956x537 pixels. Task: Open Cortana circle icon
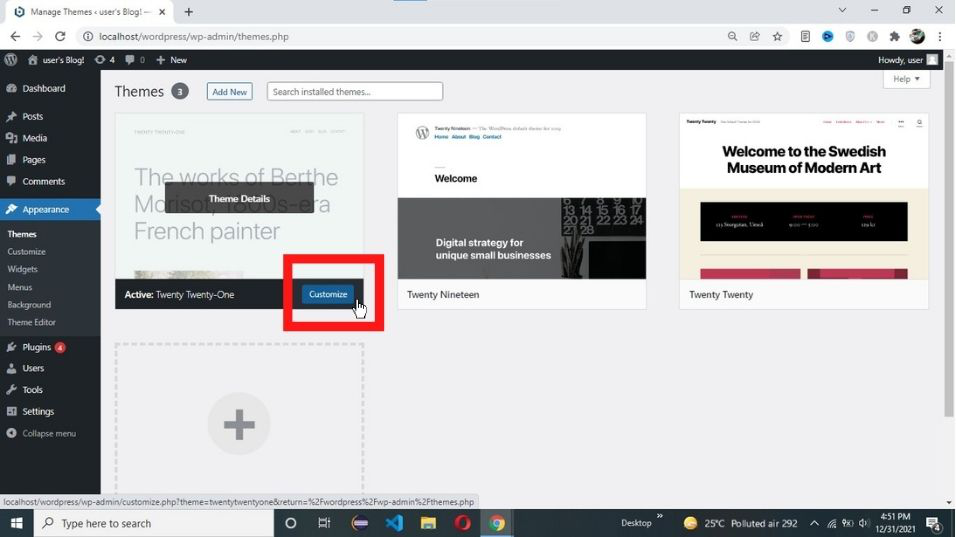point(290,523)
